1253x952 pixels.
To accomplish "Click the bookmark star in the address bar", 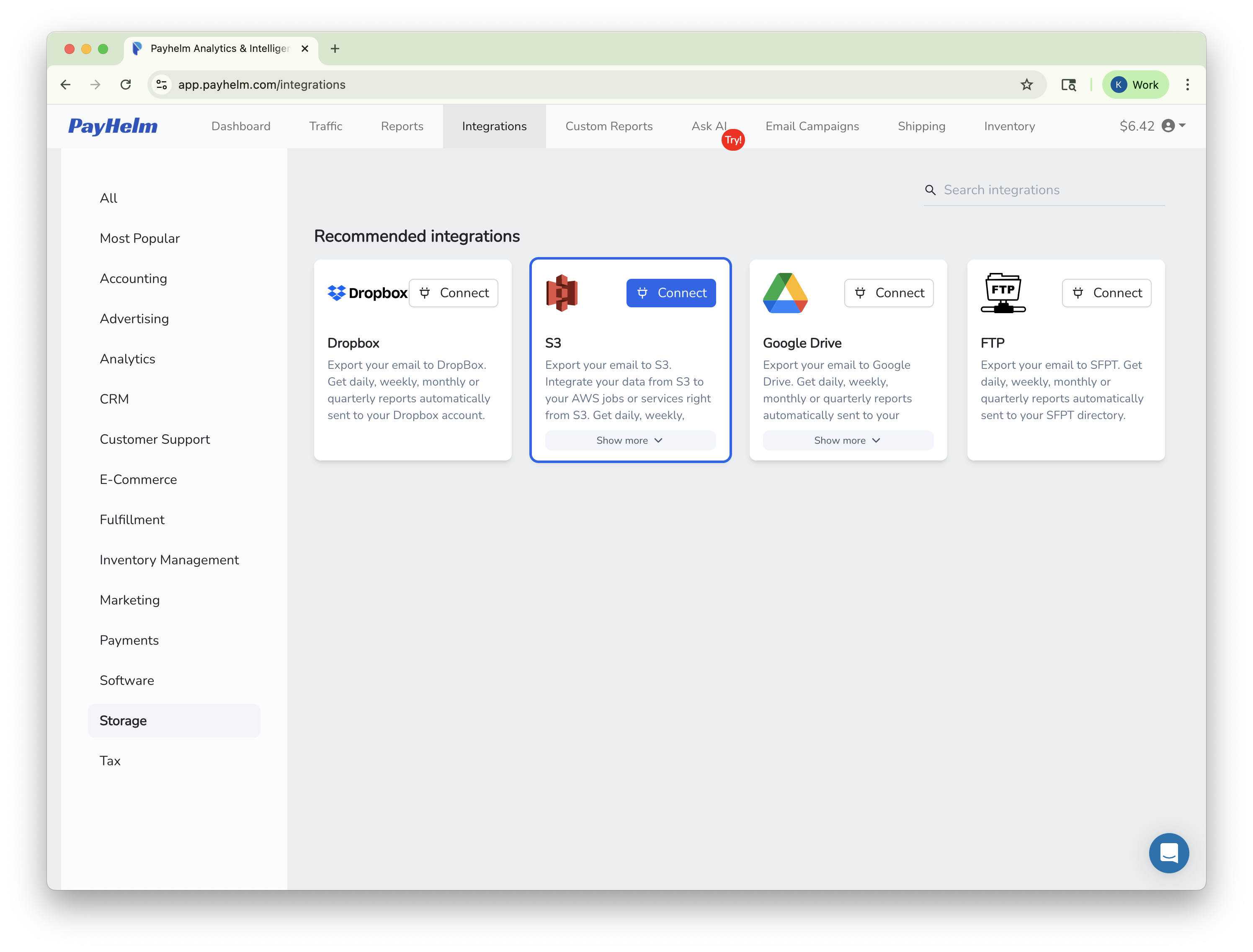I will (x=1027, y=85).
